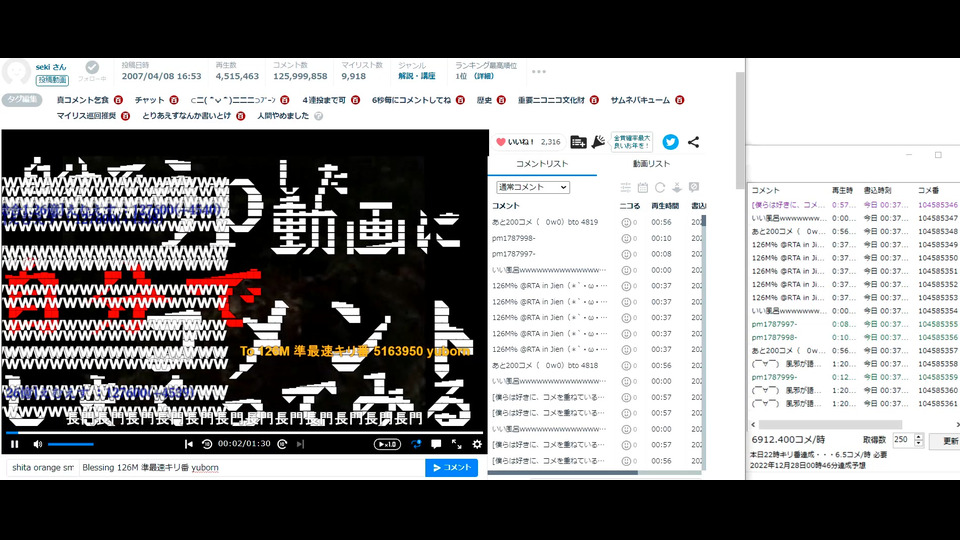This screenshot has width=960, height=540.
Task: Open the 人間やめました tag
Action: [283, 116]
